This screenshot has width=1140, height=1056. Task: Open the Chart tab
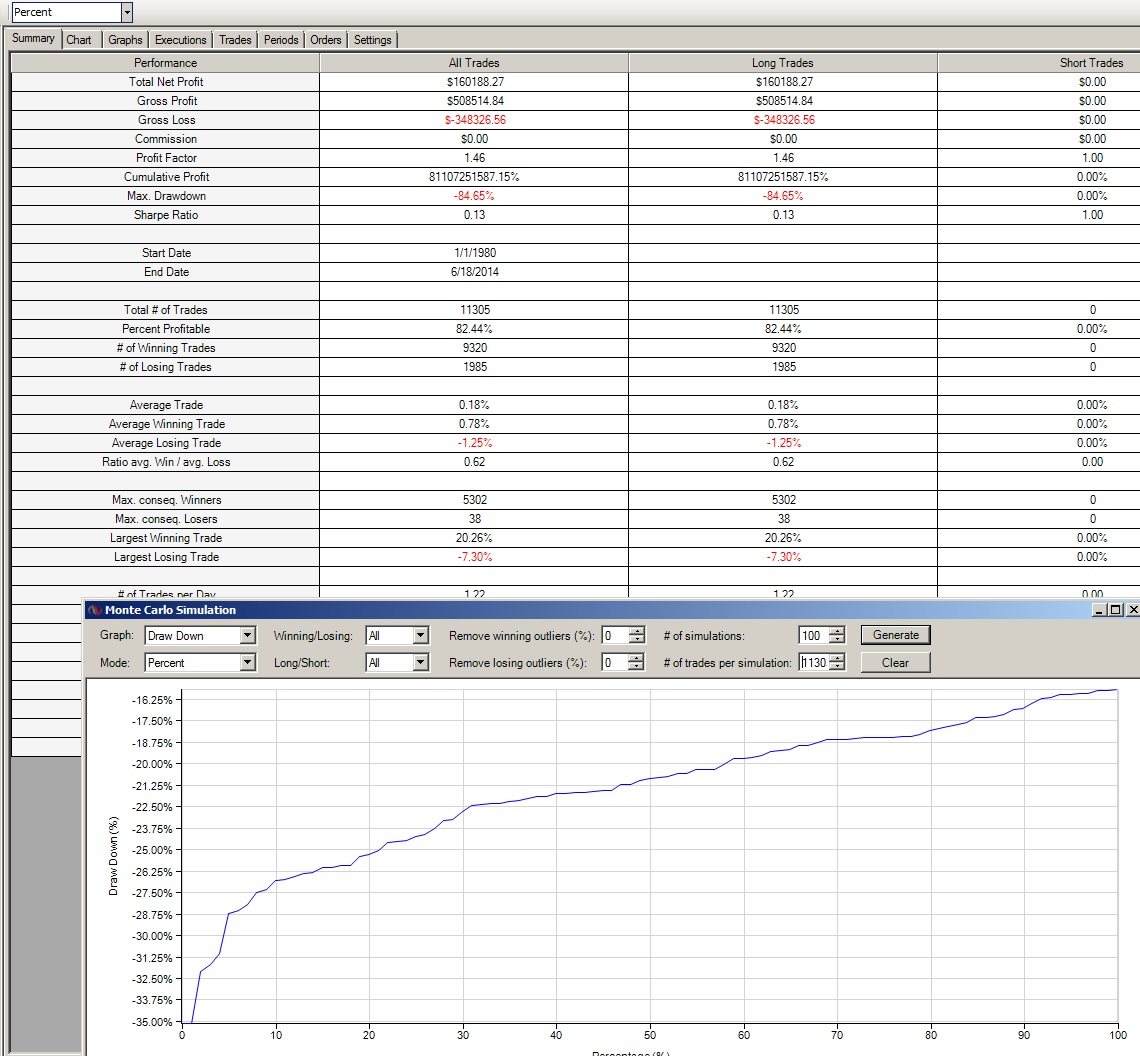click(79, 40)
